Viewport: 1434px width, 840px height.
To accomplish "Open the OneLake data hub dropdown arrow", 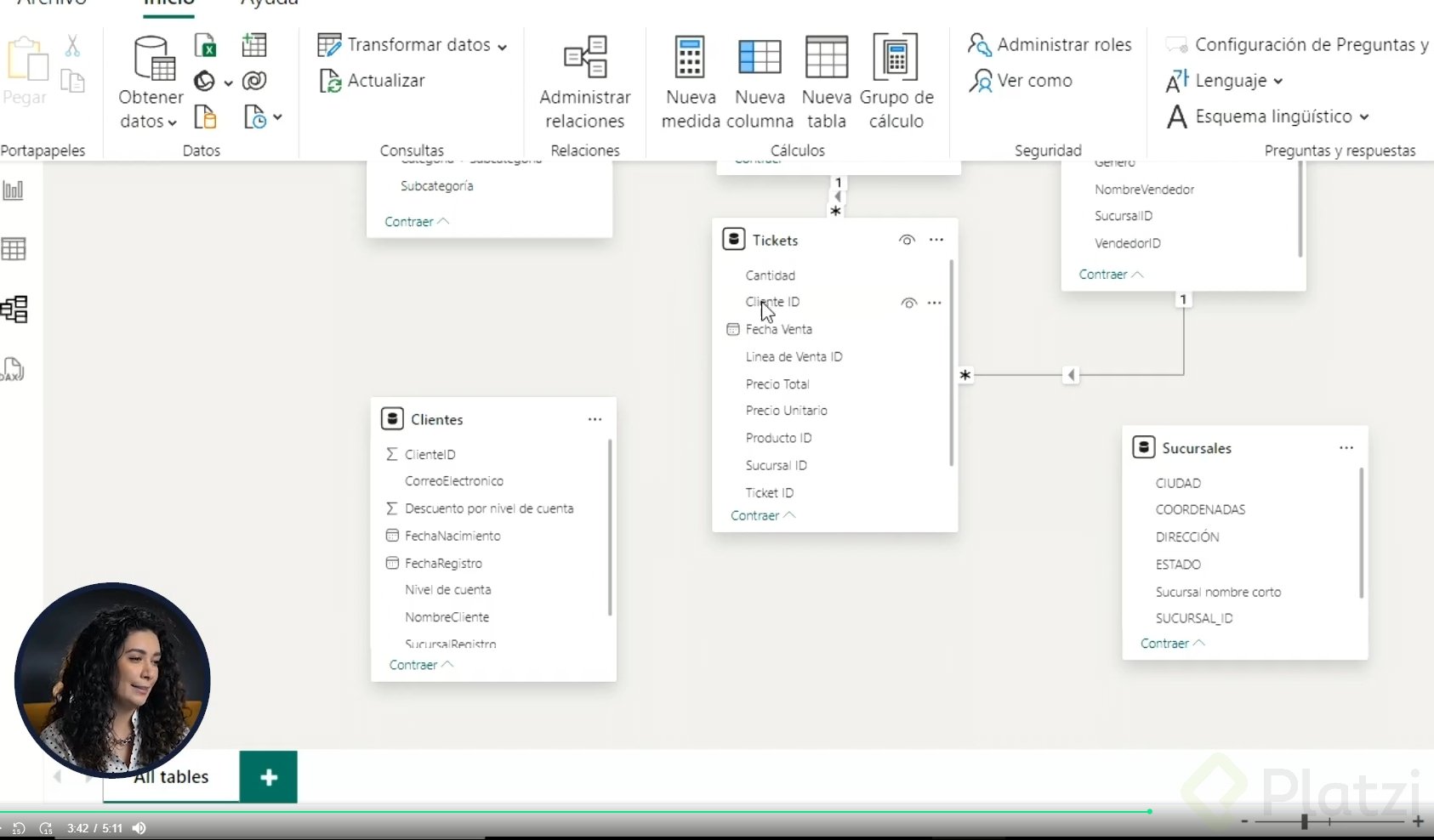I will click(228, 82).
